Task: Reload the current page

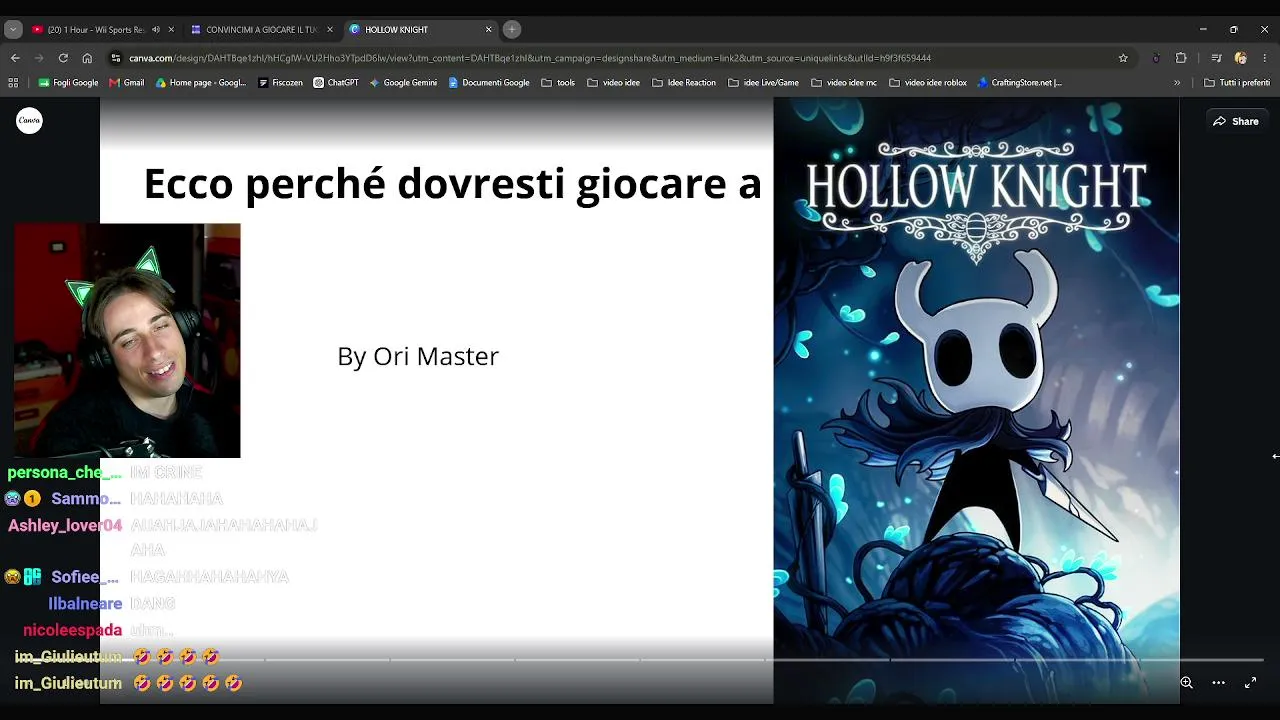Action: click(63, 58)
